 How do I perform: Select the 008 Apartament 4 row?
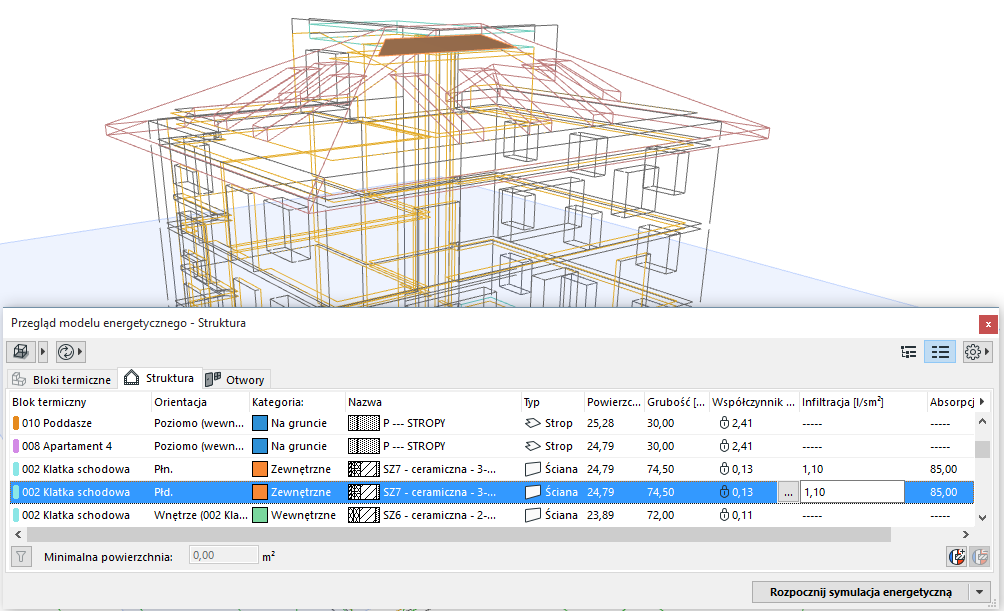coord(67,446)
